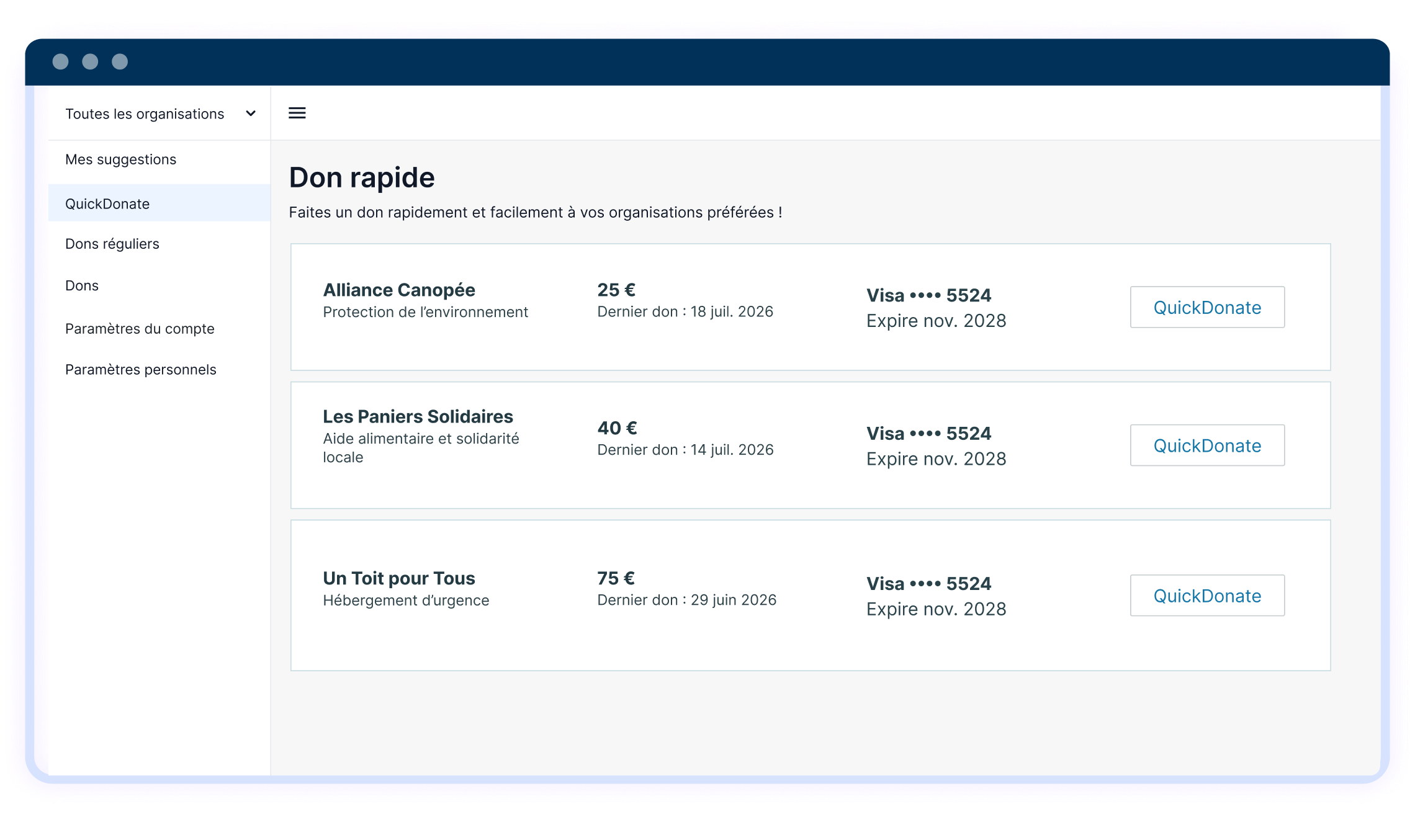Select the Les Paniers Solidaires organisation name
Viewport: 1415px width, 840px height.
pos(418,416)
